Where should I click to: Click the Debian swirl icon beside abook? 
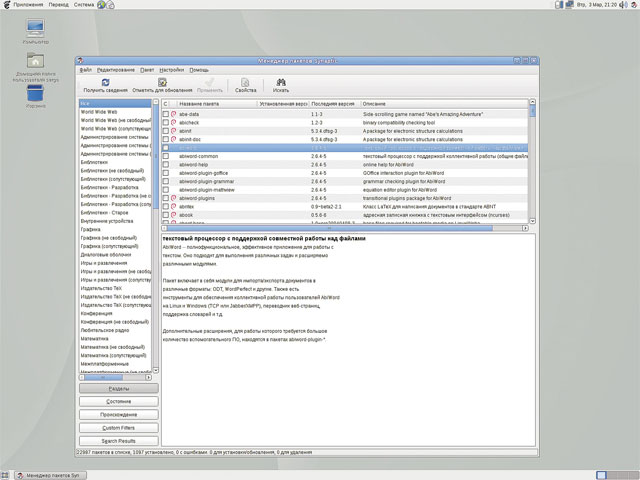173,215
